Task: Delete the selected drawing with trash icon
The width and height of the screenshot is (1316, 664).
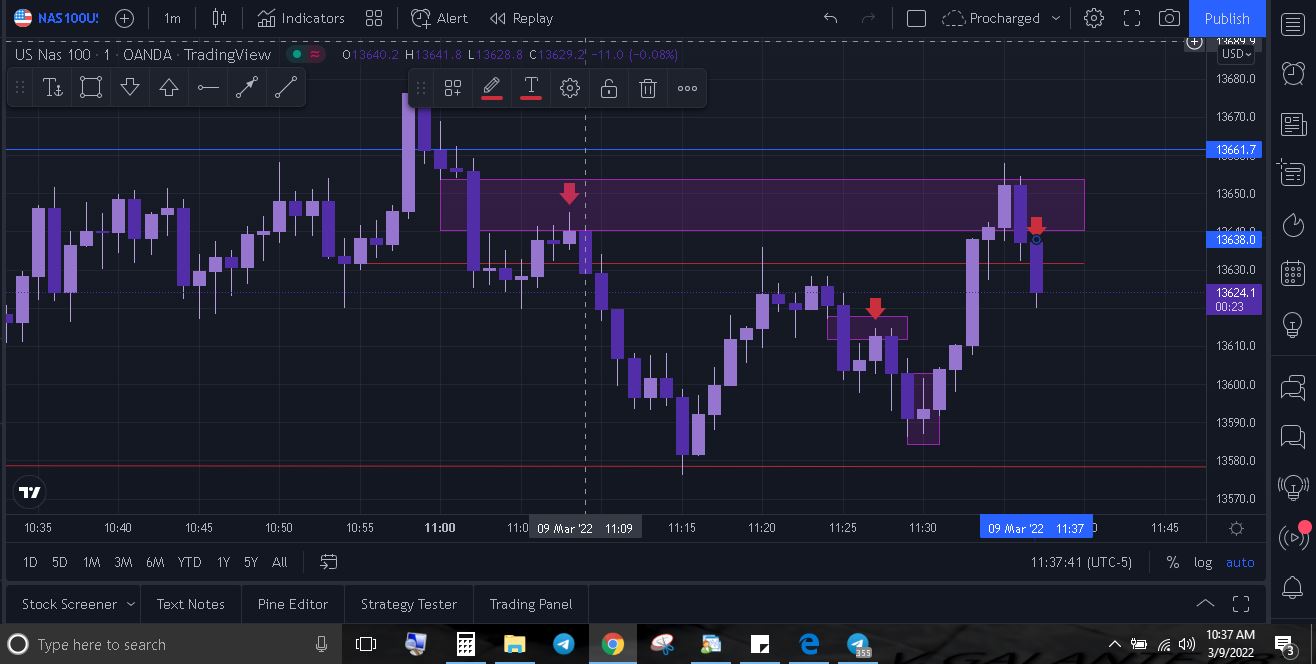Action: [x=648, y=88]
